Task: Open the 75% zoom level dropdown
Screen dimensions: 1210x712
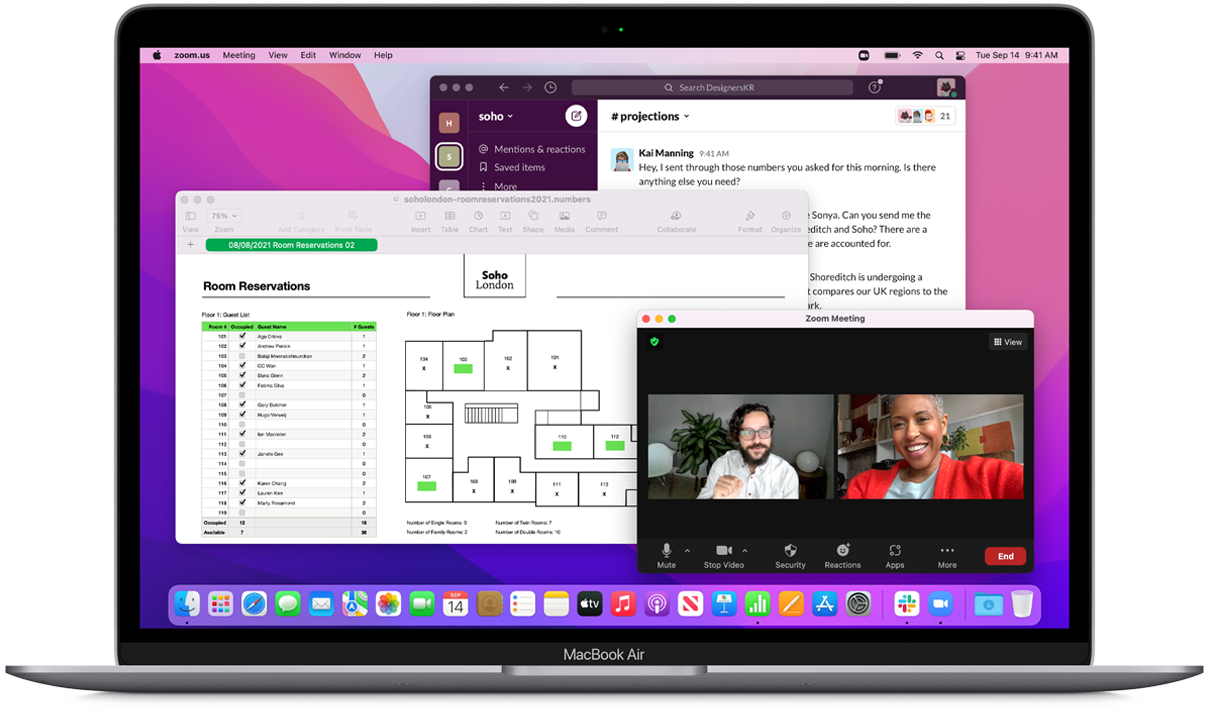Action: point(224,215)
